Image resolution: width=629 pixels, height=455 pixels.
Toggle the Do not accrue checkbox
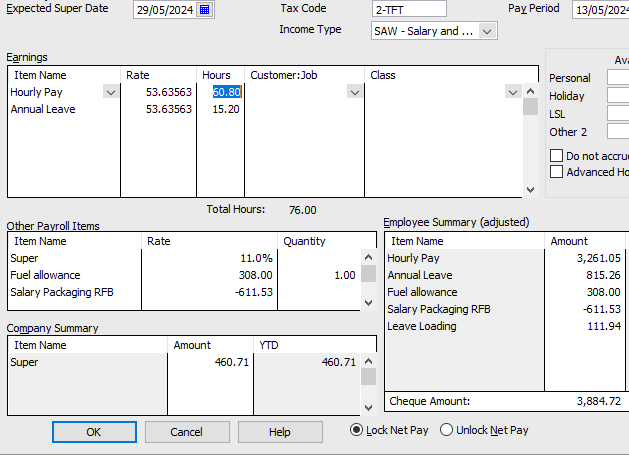pos(556,156)
